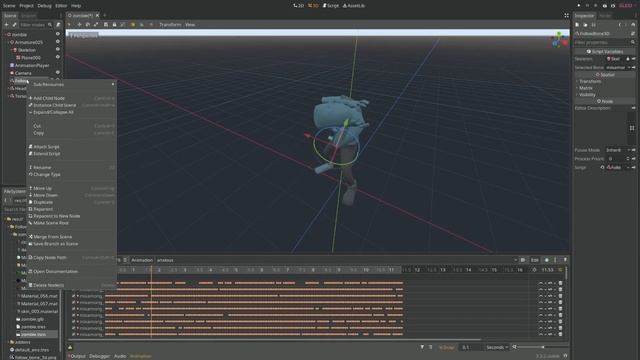Open the Audio bottom panel

click(120, 356)
